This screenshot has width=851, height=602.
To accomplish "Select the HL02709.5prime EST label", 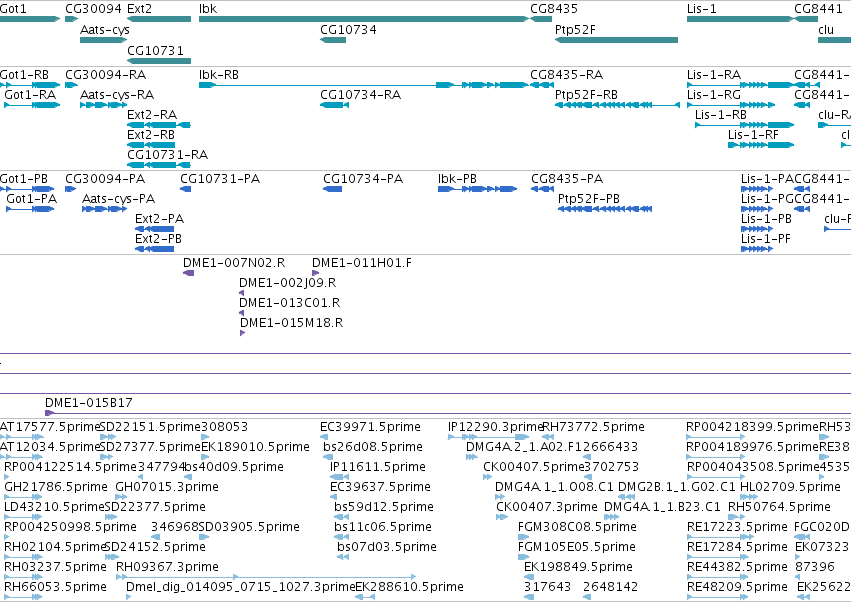I will point(790,486).
